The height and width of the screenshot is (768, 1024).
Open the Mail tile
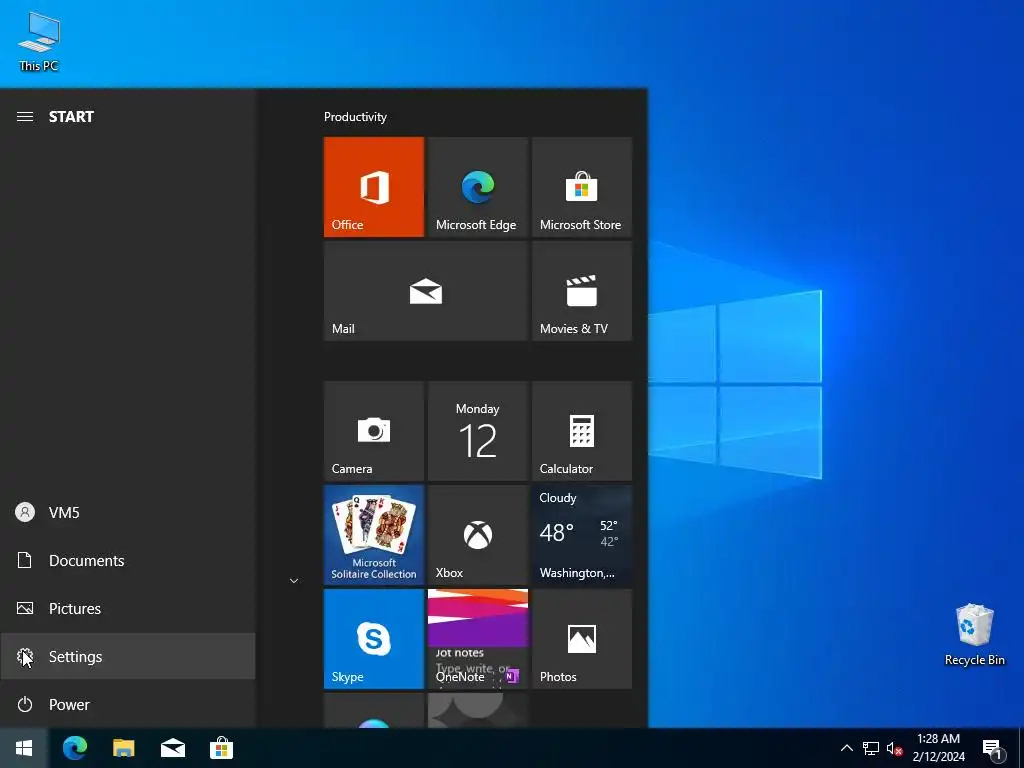[426, 291]
